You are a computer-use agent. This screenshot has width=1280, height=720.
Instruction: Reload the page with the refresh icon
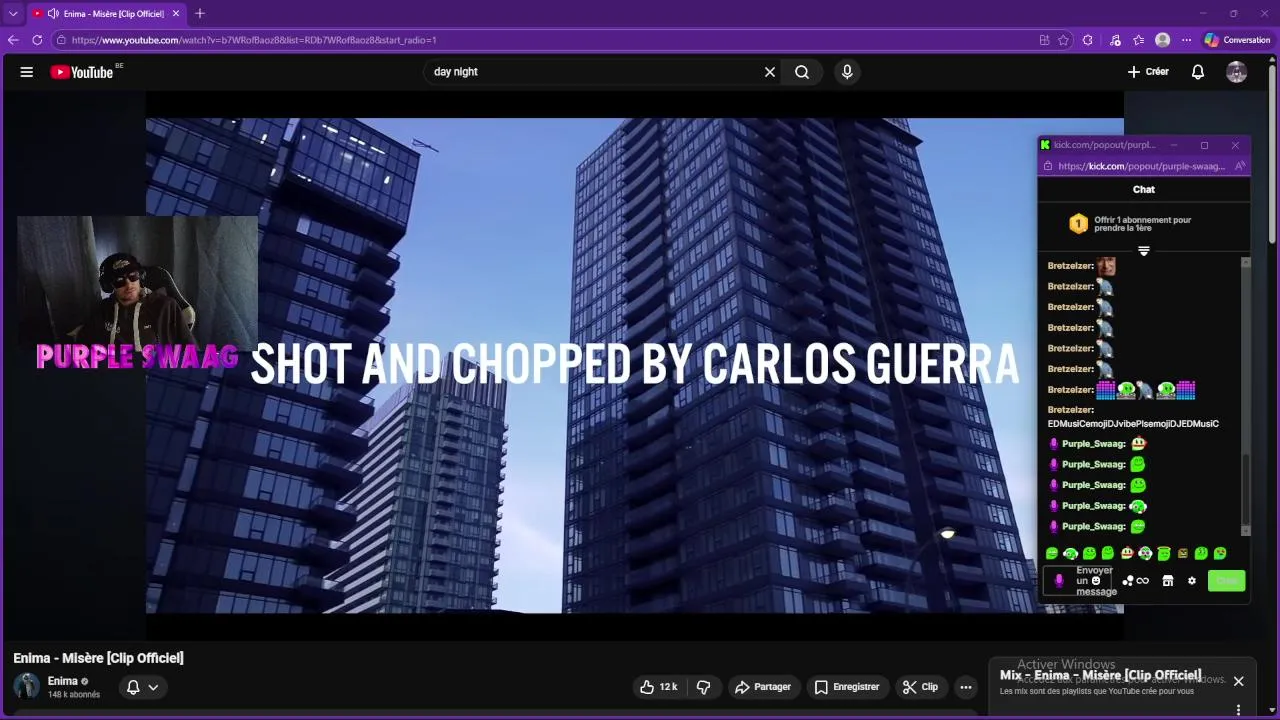[x=37, y=40]
